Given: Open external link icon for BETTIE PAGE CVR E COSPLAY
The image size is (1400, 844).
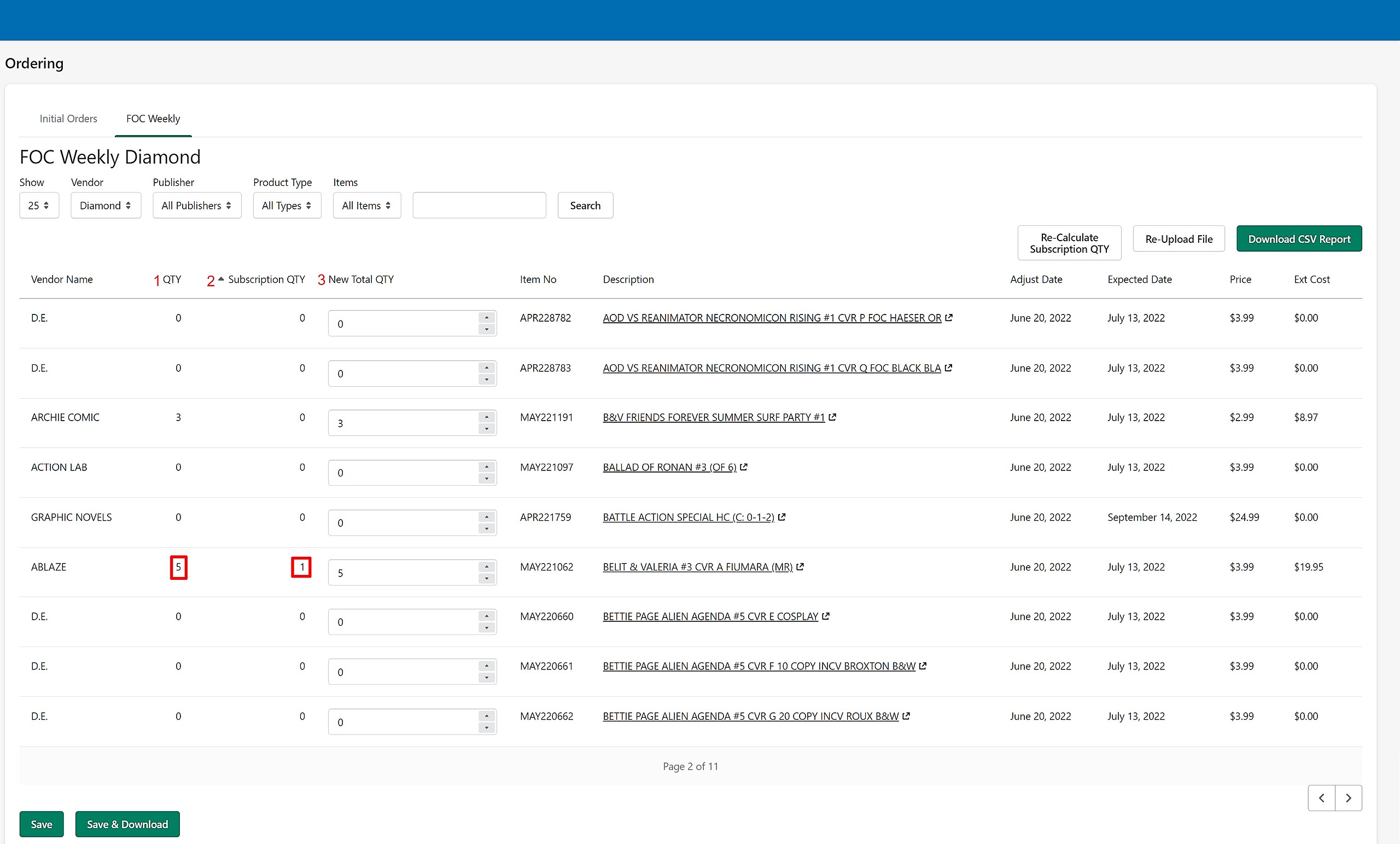Looking at the screenshot, I should (826, 616).
